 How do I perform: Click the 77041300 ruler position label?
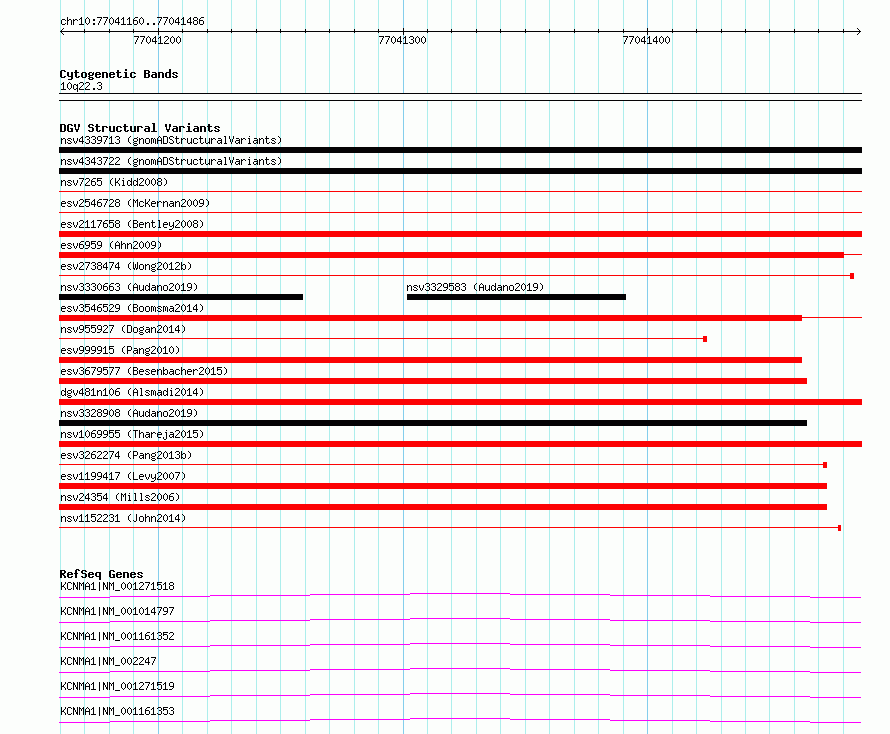(402, 40)
